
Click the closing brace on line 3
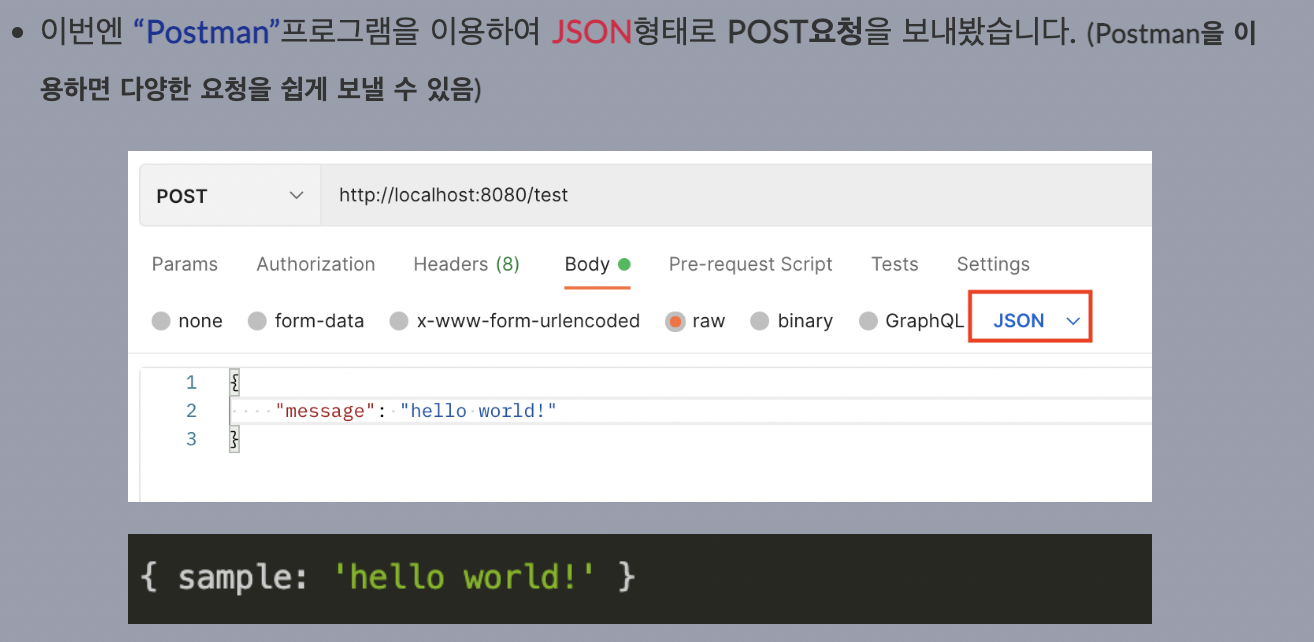tap(235, 439)
